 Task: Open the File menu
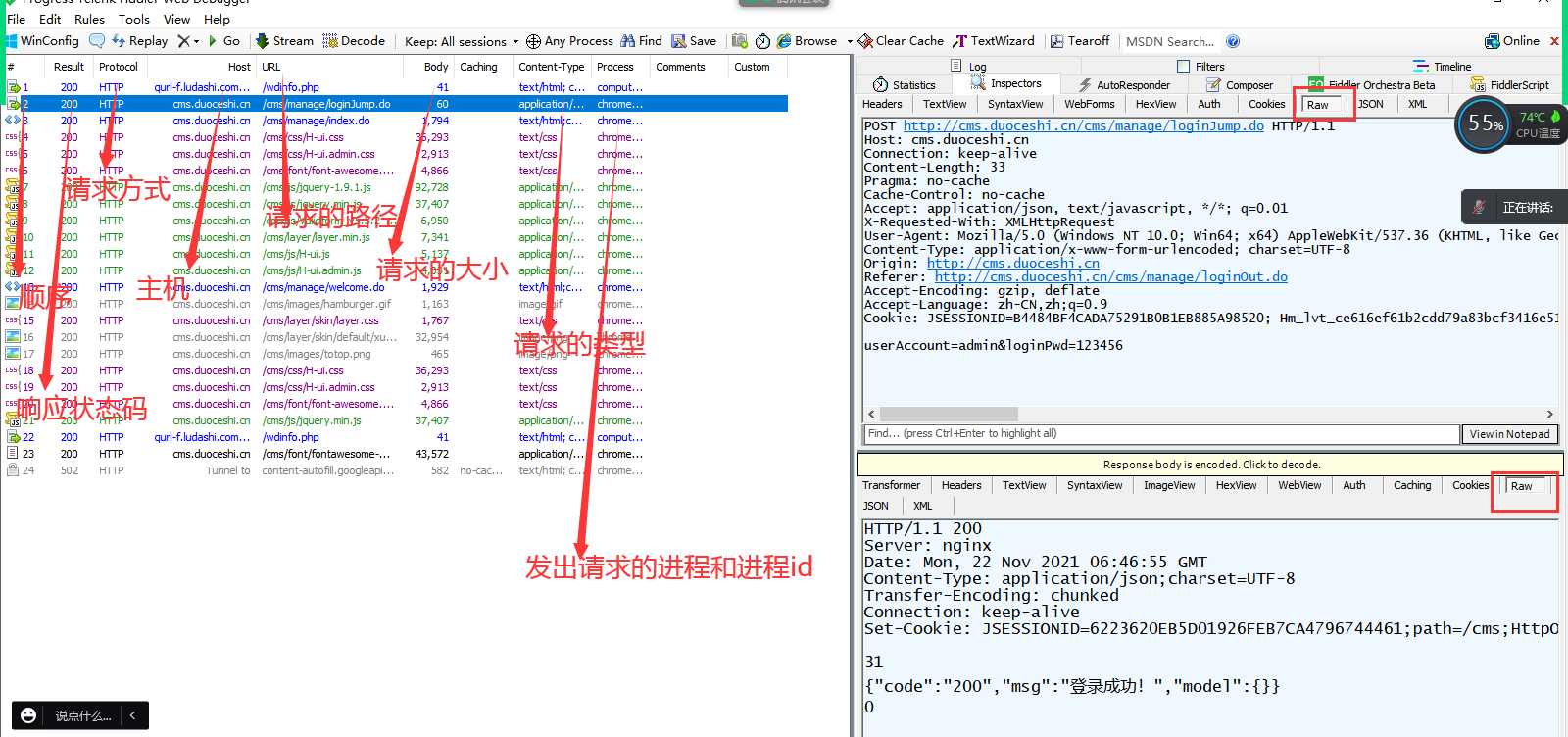(17, 19)
